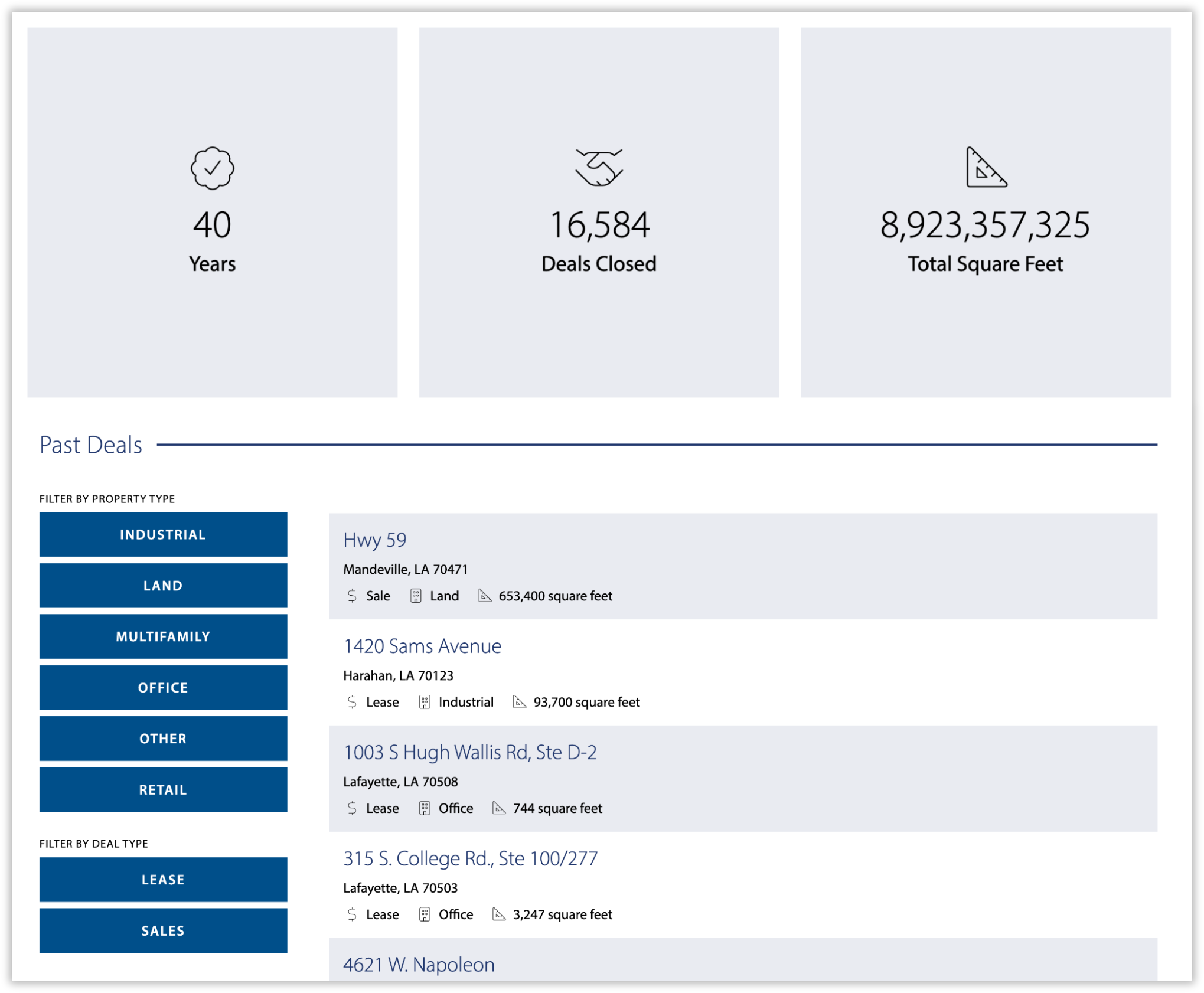Click the square-feet icon next to 93,700 square feet
Screen dimensions: 1204x993
tap(519, 702)
